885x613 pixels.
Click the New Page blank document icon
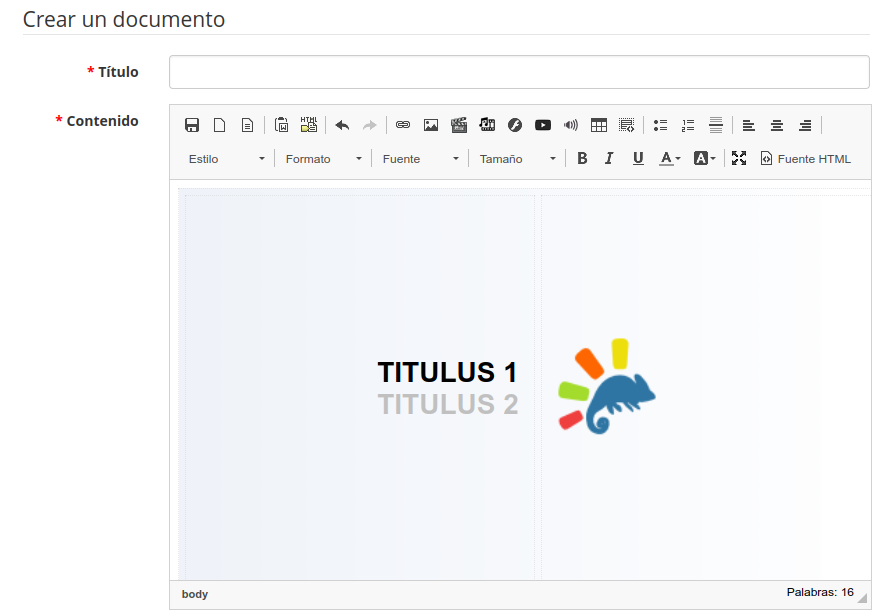pyautogui.click(x=220, y=125)
